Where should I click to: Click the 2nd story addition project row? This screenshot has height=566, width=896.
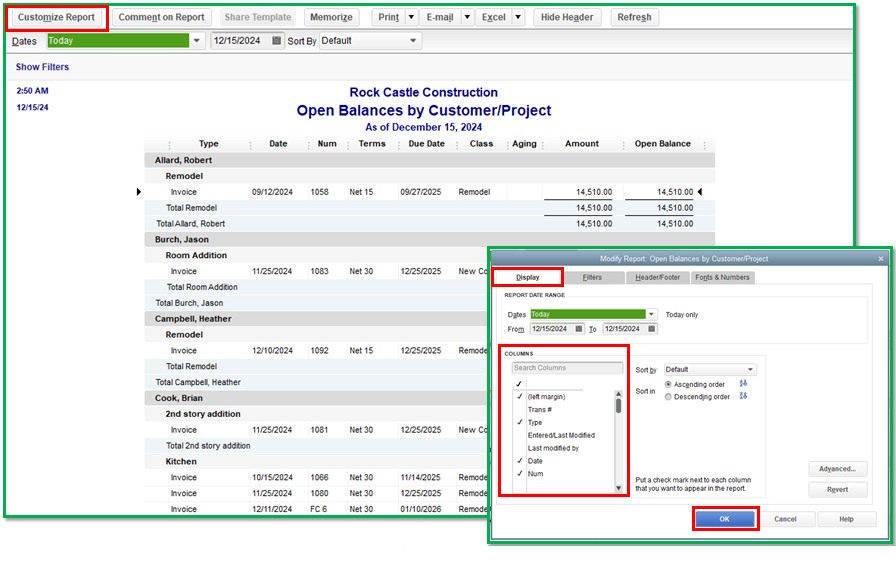(317, 414)
